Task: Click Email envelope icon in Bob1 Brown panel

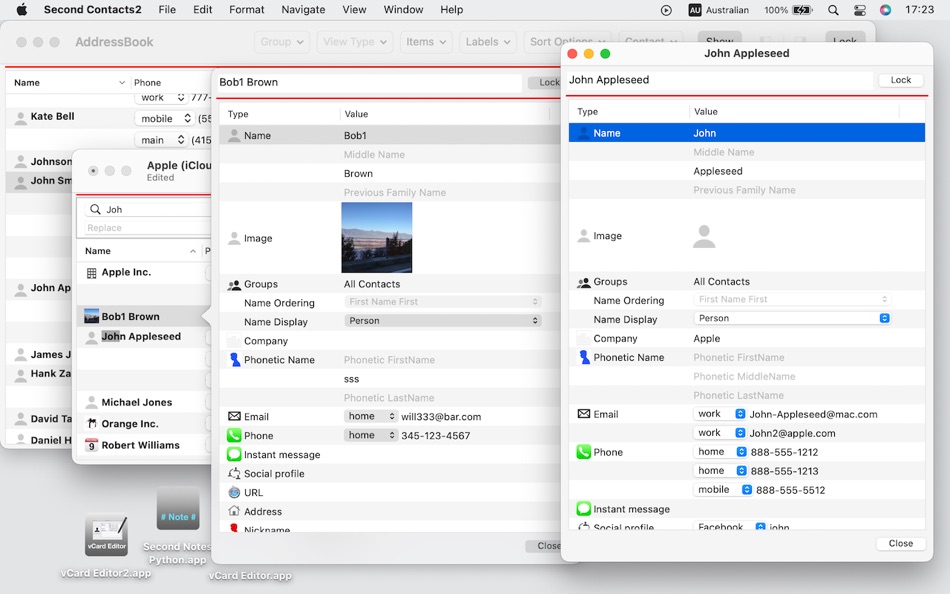Action: tap(234, 416)
